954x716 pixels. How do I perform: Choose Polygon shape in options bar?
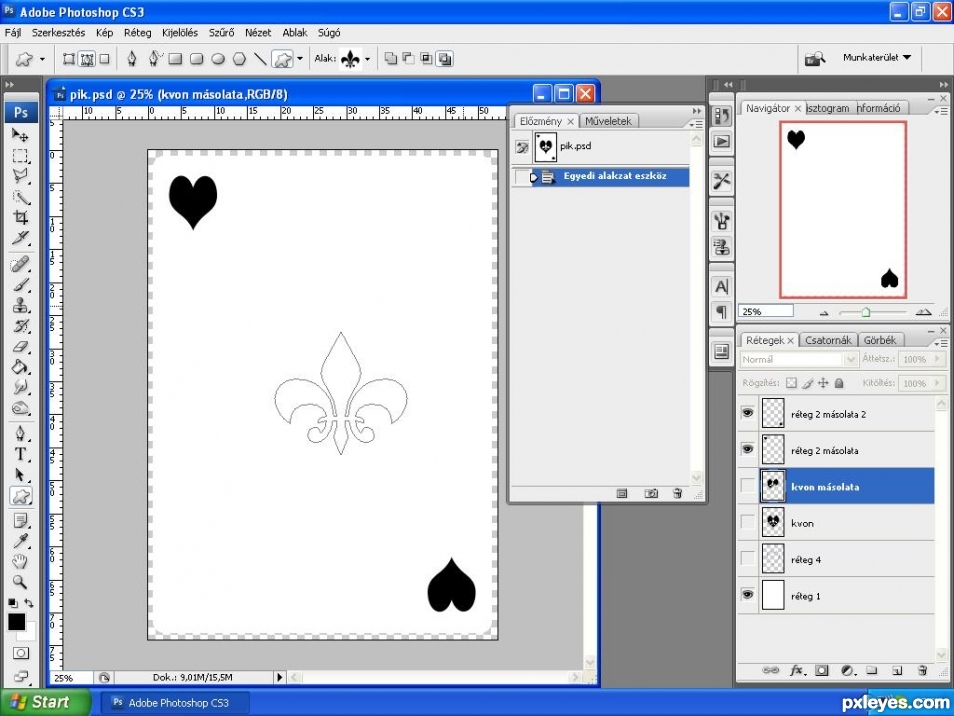pyautogui.click(x=239, y=59)
